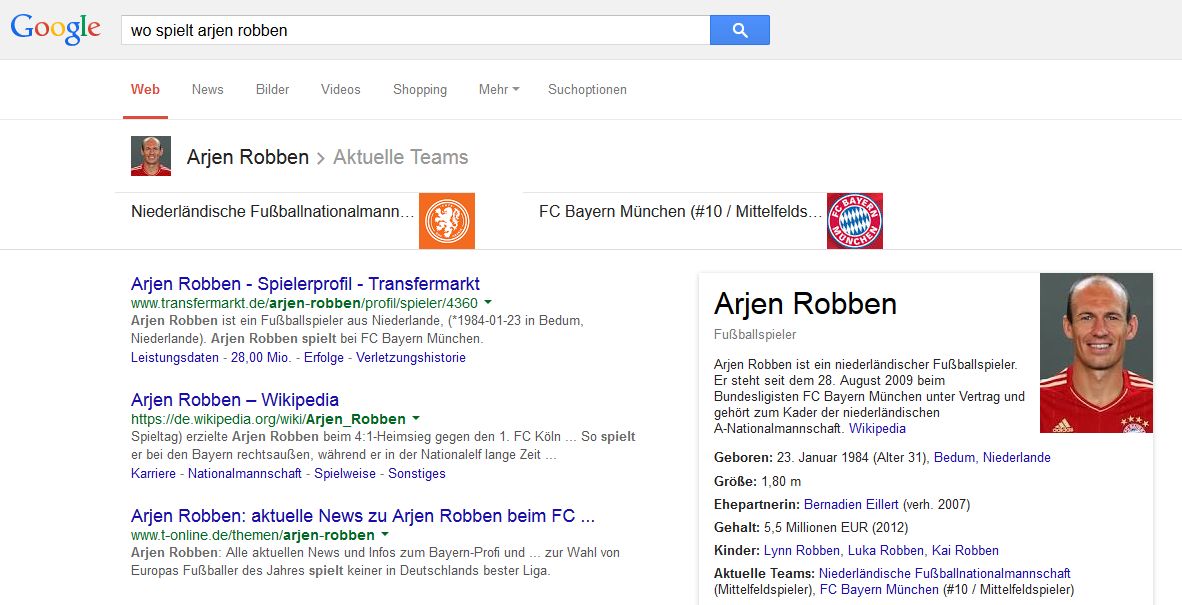Open the Verletzungshistorie sitelink
This screenshot has width=1182, height=605.
[x=411, y=357]
